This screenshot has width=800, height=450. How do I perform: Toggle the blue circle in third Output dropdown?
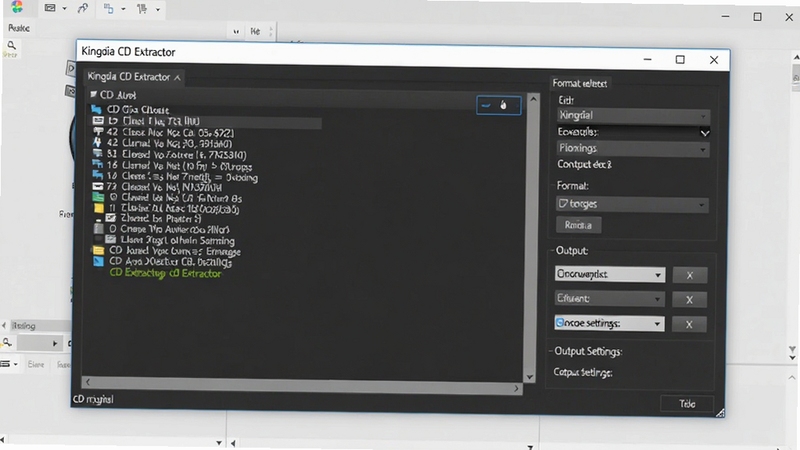pyautogui.click(x=560, y=323)
